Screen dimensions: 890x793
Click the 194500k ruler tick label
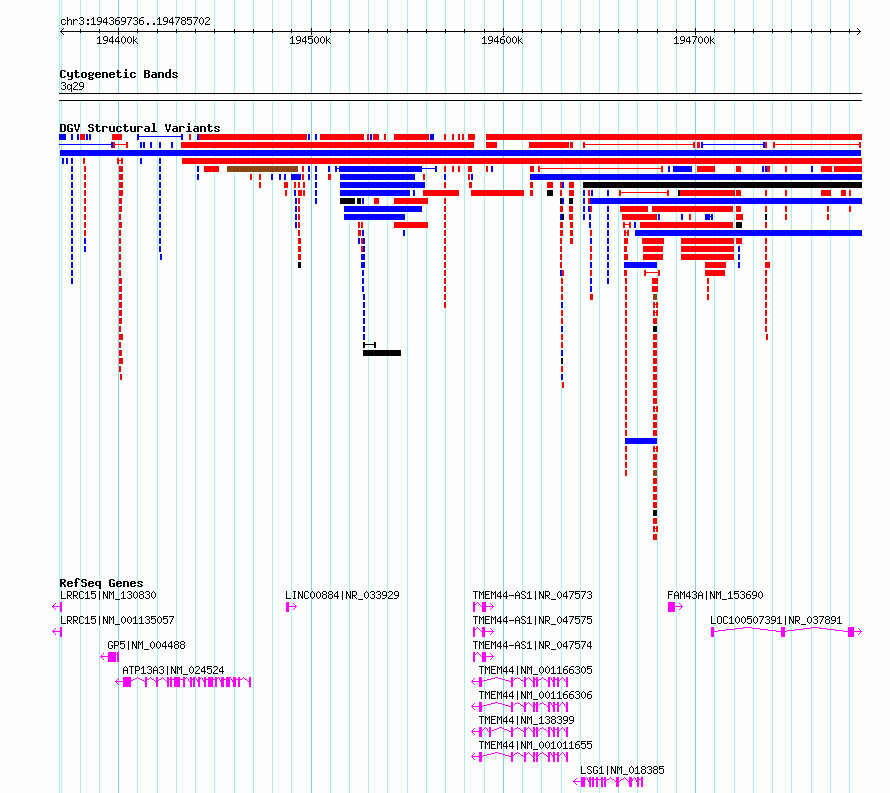pos(310,40)
